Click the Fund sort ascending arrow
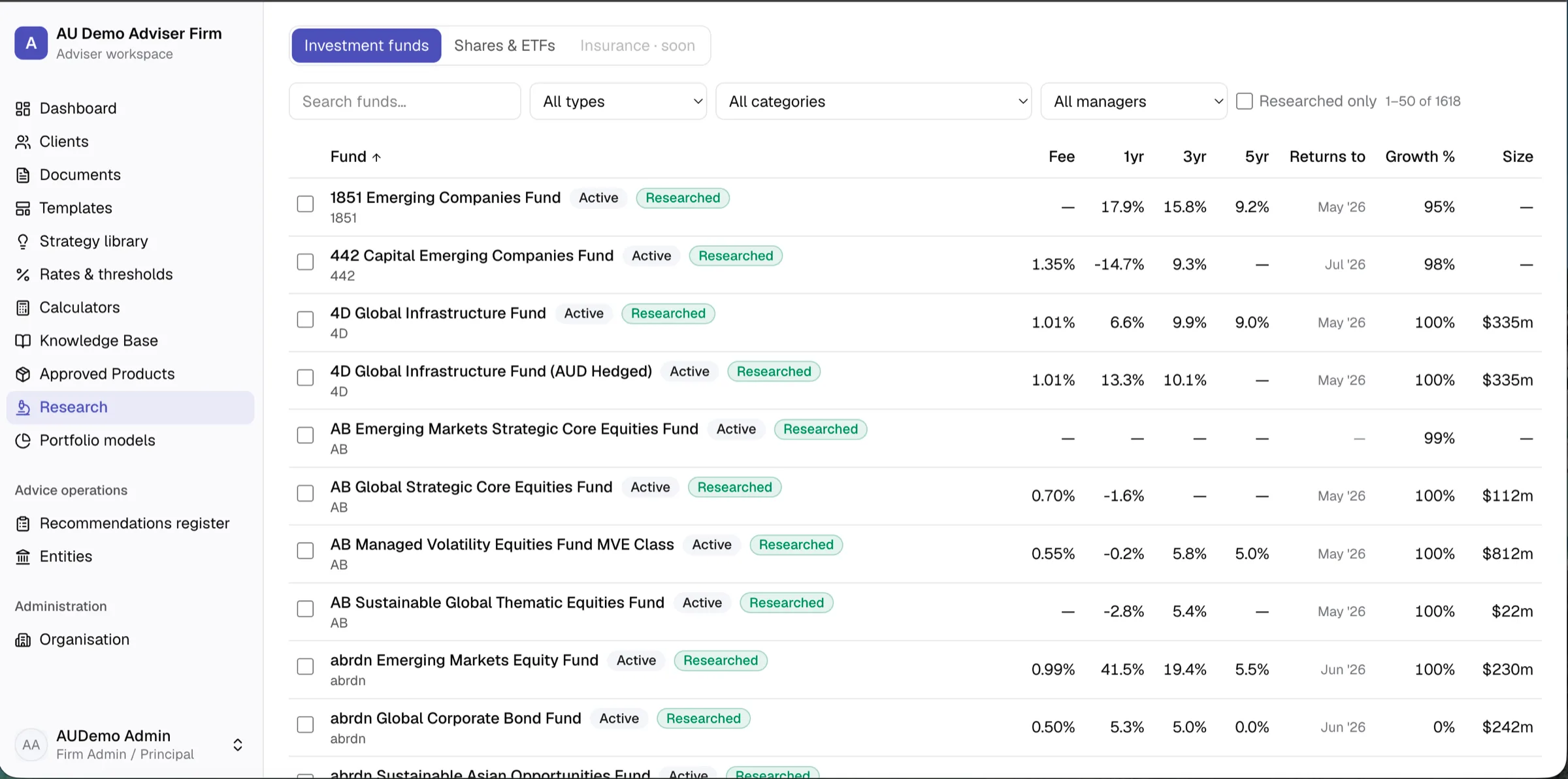This screenshot has width=1568, height=779. (376, 157)
